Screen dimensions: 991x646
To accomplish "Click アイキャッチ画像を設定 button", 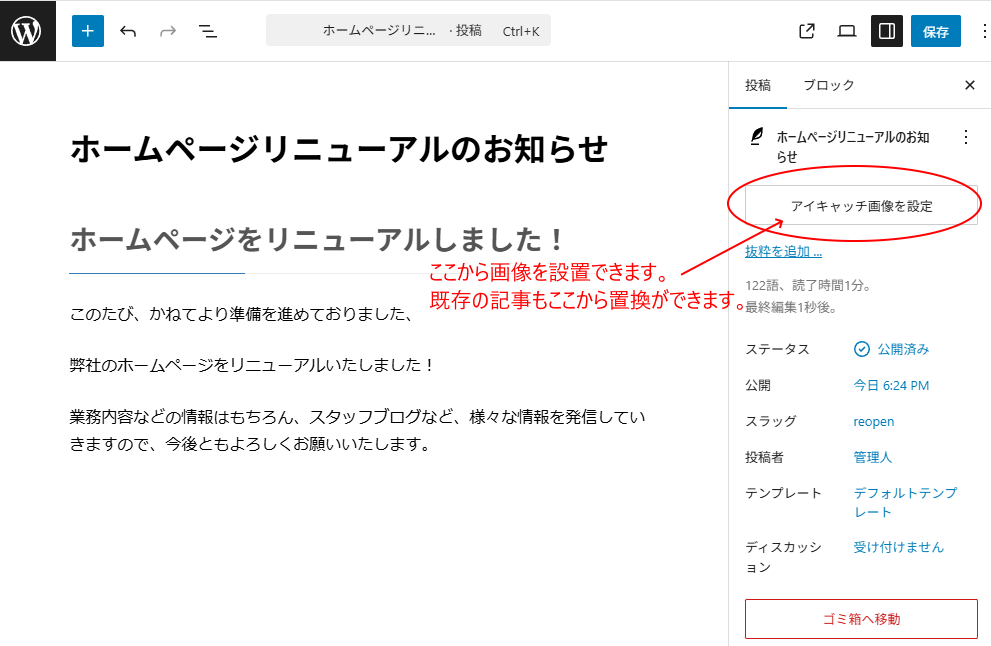I will (861, 206).
